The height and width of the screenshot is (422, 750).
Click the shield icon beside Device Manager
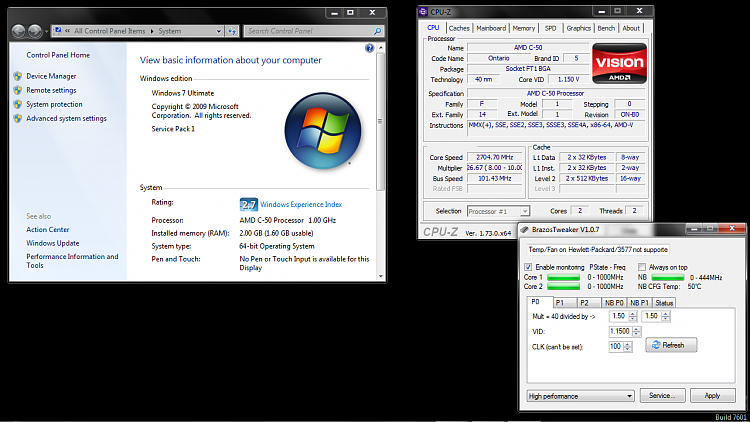(18, 76)
